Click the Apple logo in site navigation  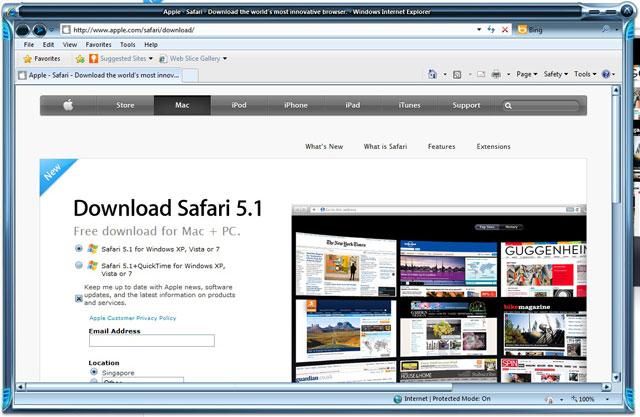coord(68,105)
